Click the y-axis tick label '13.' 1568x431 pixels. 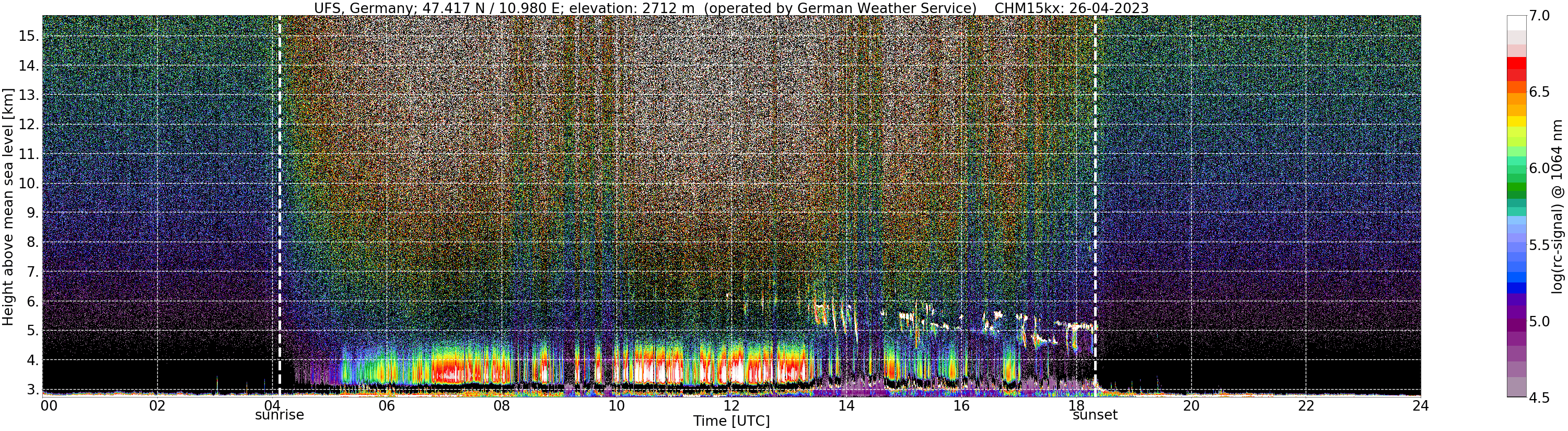tap(29, 95)
